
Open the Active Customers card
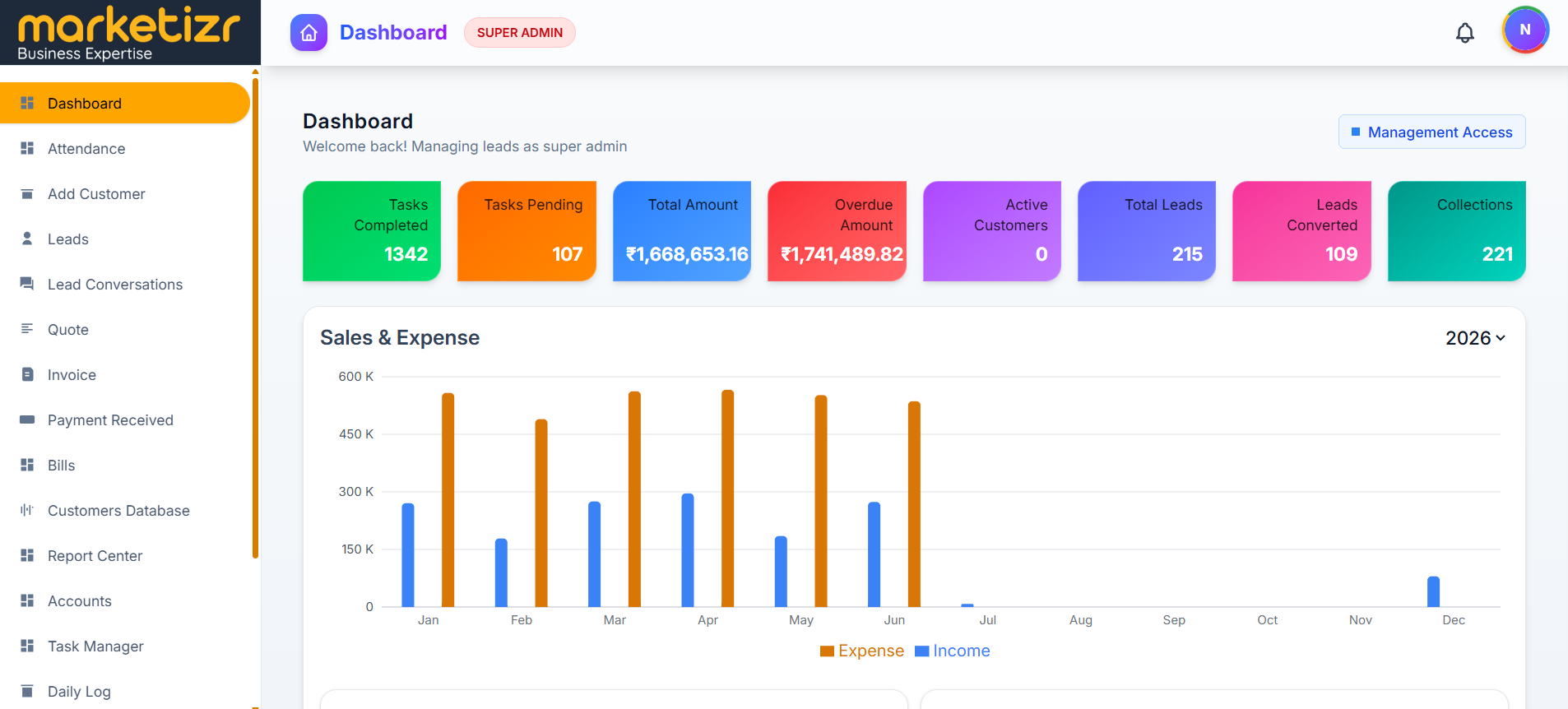[x=992, y=231]
